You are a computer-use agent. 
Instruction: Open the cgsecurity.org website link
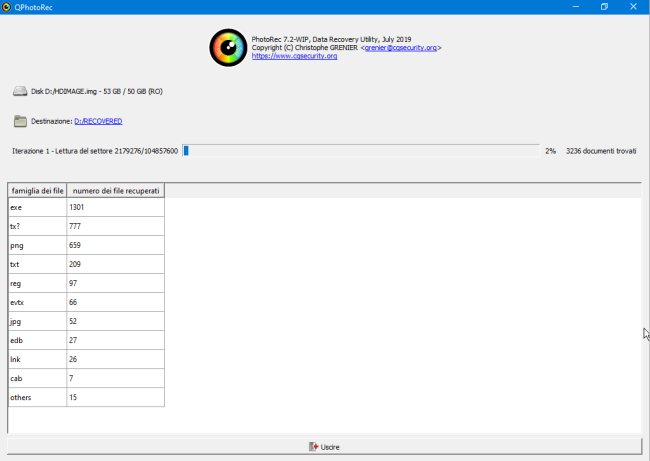click(x=294, y=56)
